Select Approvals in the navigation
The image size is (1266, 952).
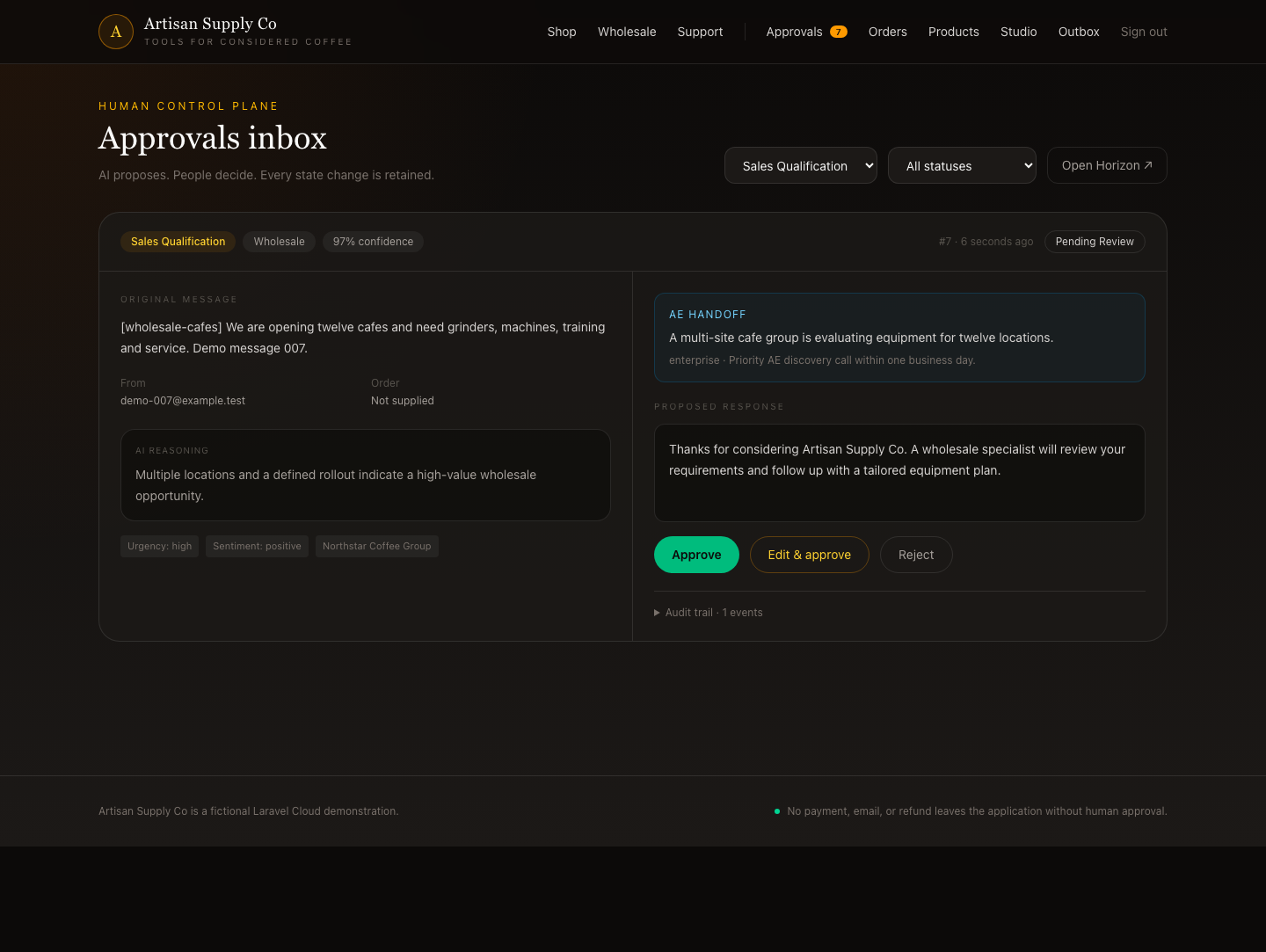(x=794, y=32)
